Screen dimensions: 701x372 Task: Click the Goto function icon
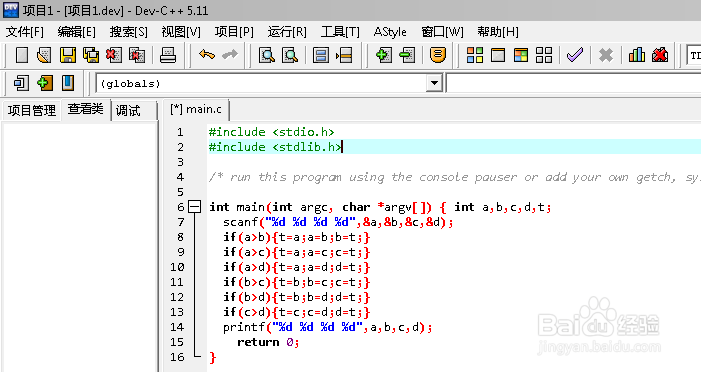pyautogui.click(x=321, y=55)
